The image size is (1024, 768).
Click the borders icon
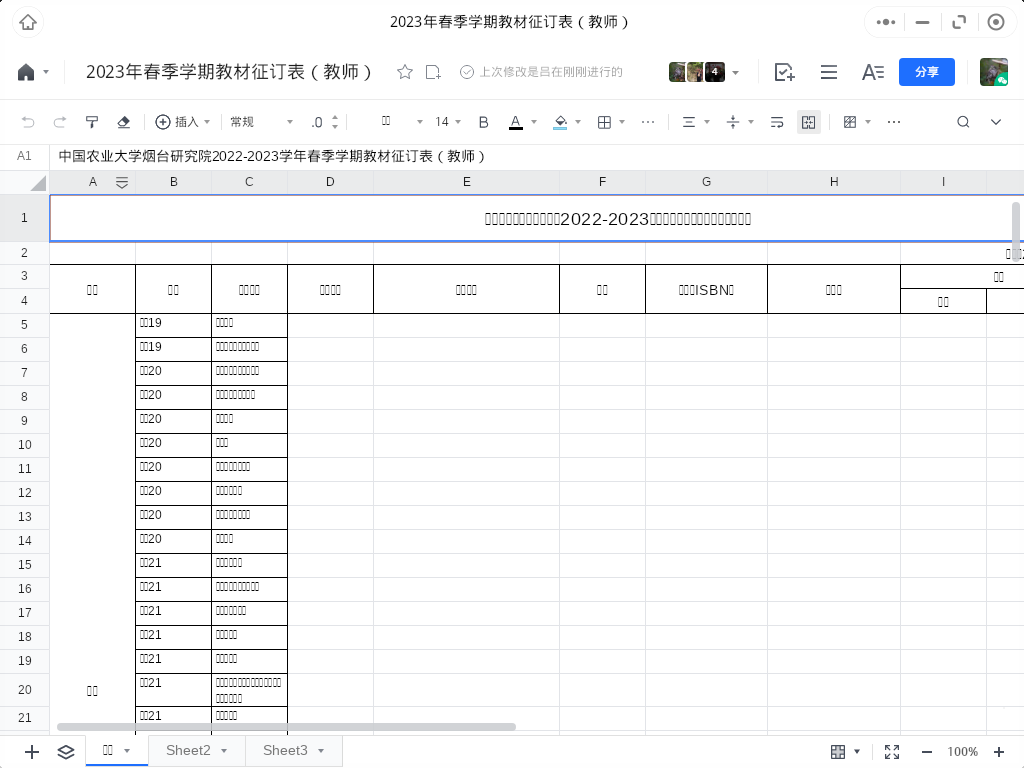click(604, 122)
